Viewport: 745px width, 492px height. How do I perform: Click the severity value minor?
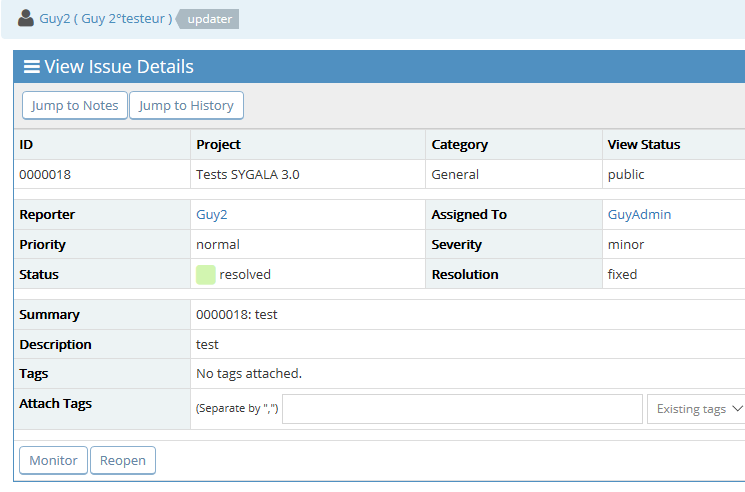(x=626, y=244)
